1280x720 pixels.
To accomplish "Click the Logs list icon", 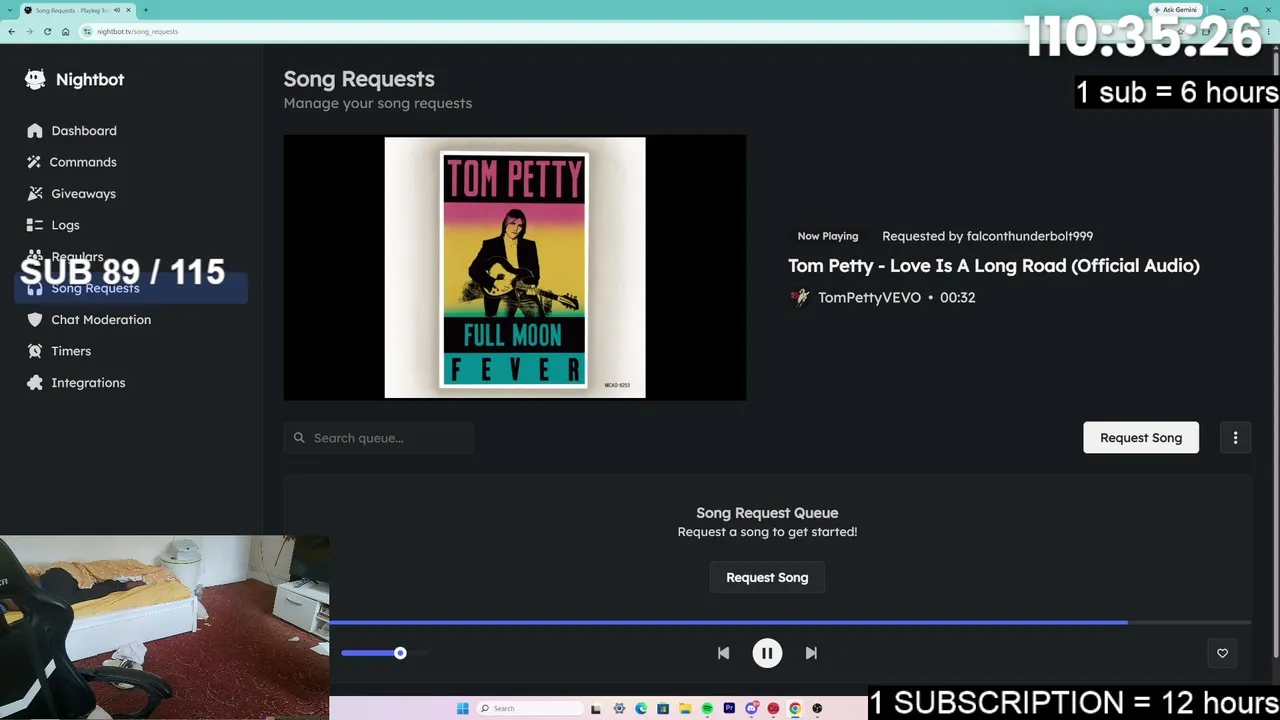I will [x=35, y=225].
